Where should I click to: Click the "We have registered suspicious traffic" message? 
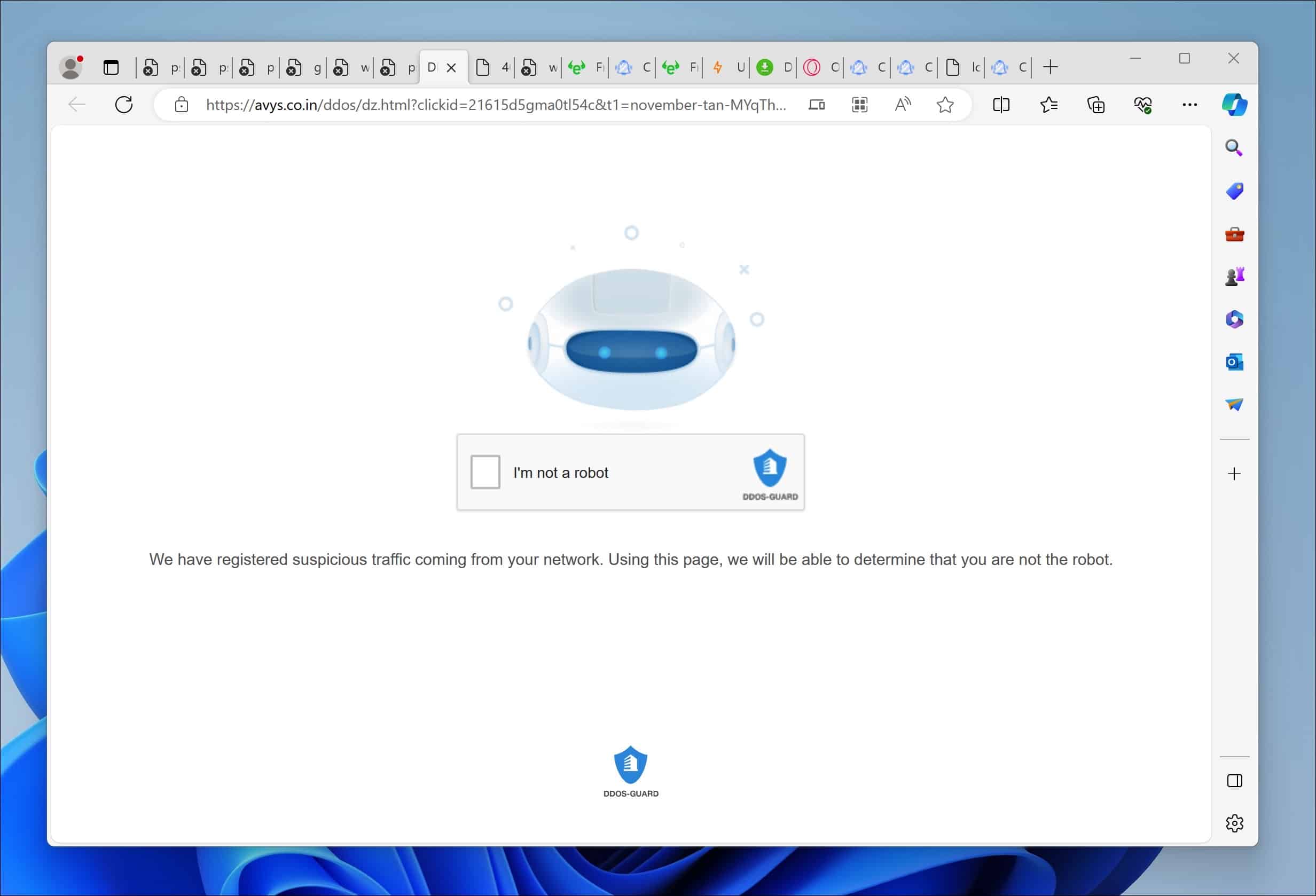click(630, 559)
